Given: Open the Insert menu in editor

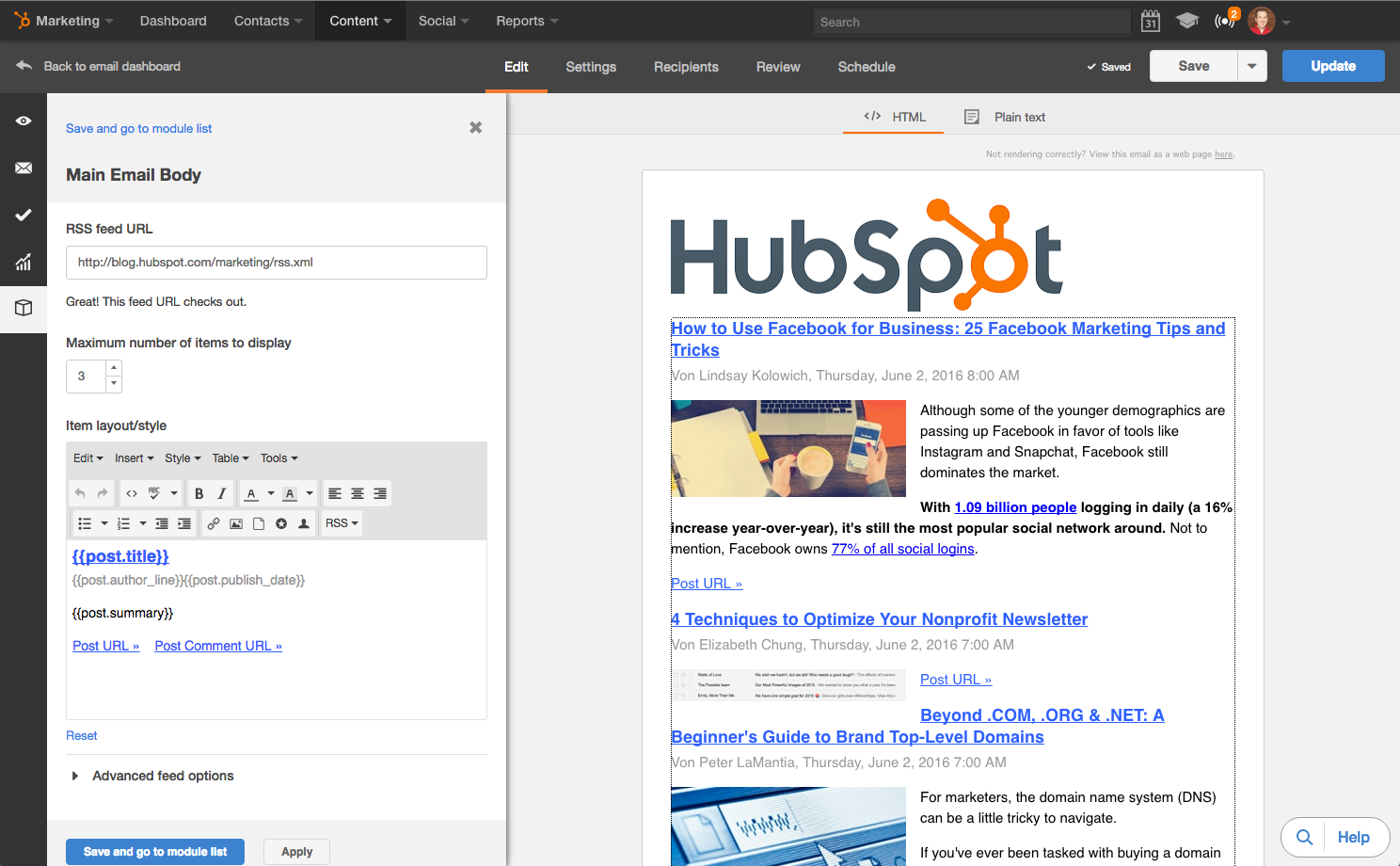Looking at the screenshot, I should (x=134, y=458).
